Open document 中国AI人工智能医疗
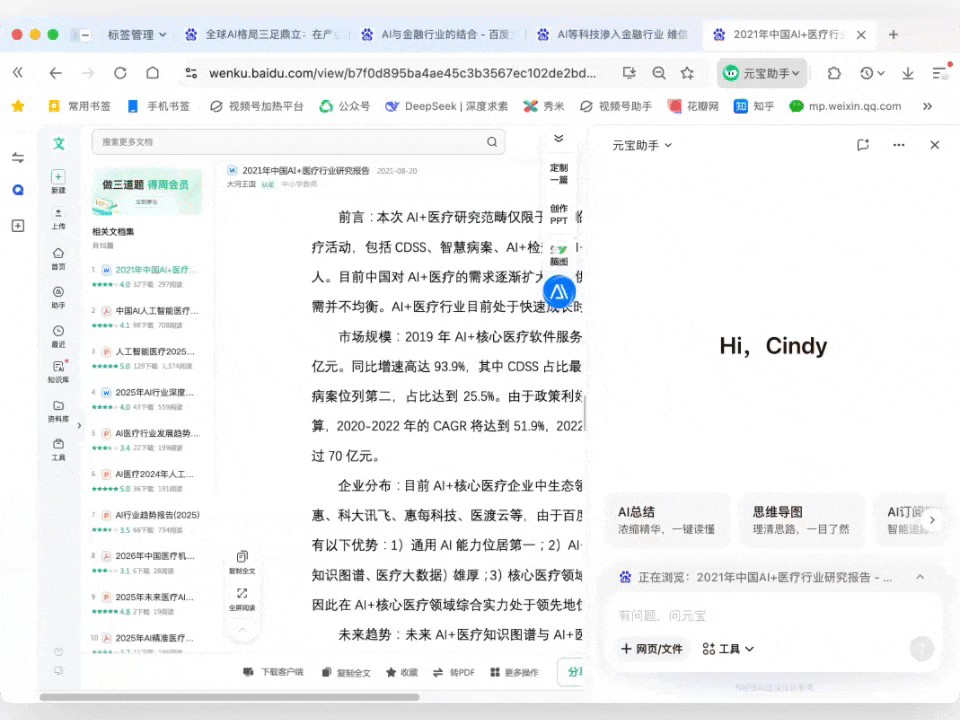 tap(157, 310)
